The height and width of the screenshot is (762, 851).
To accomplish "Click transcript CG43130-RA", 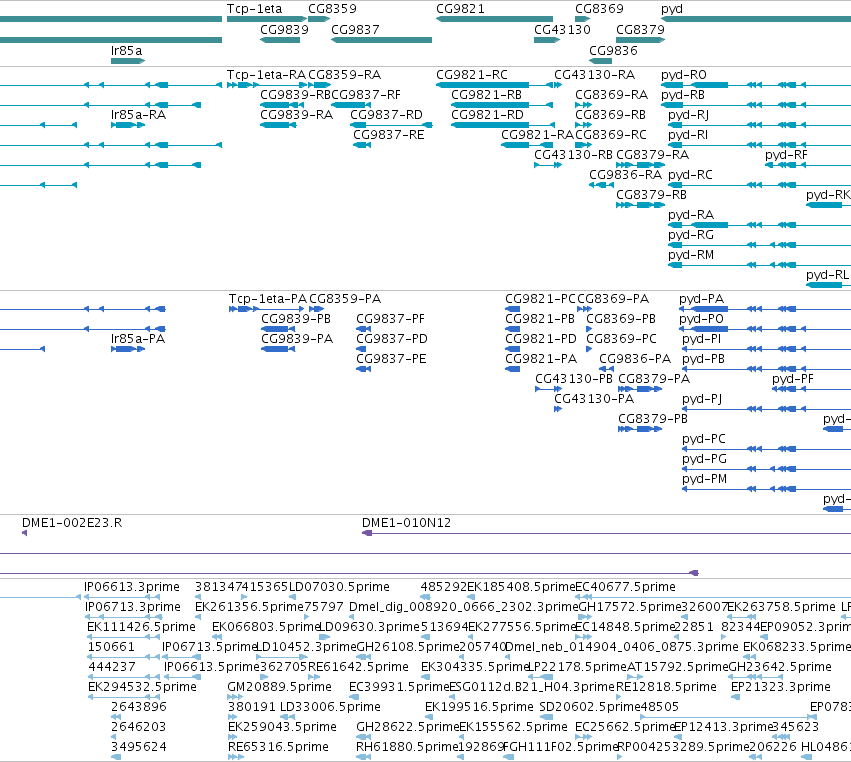I will (594, 75).
